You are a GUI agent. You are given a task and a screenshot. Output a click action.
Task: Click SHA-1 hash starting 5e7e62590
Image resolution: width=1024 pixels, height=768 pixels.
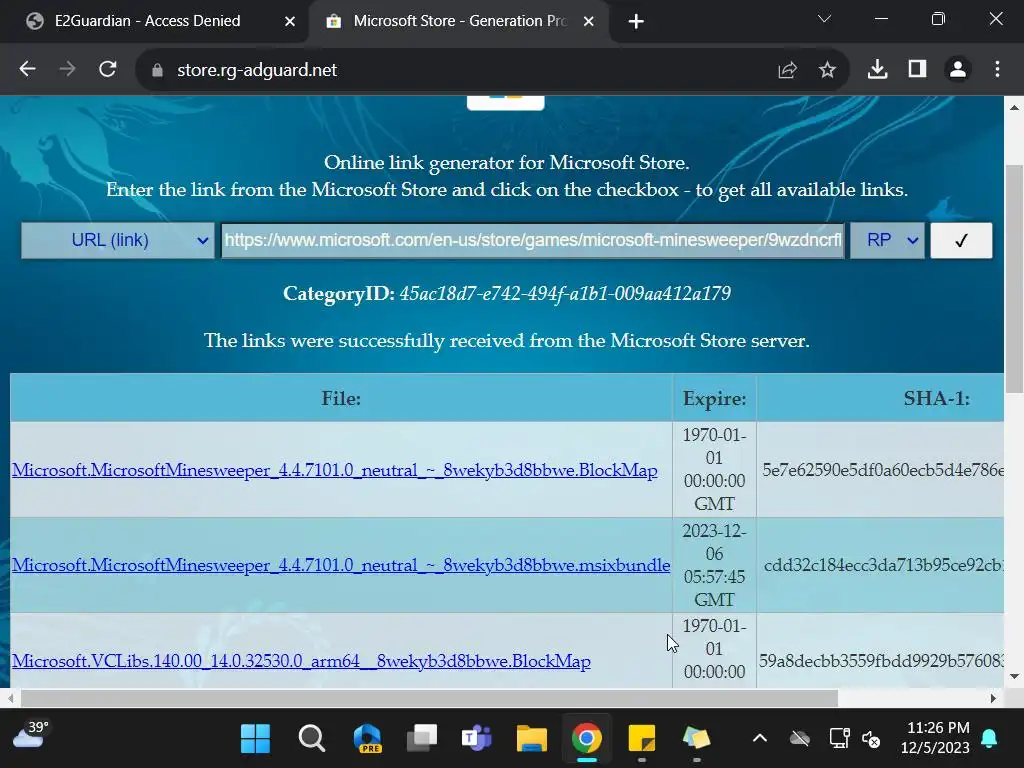tap(882, 470)
